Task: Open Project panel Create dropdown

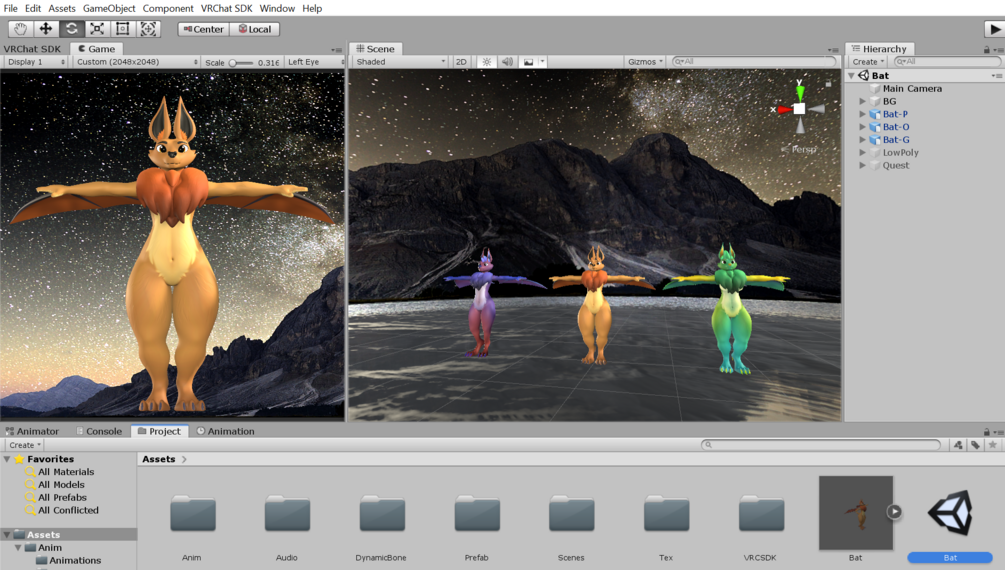Action: (25, 445)
